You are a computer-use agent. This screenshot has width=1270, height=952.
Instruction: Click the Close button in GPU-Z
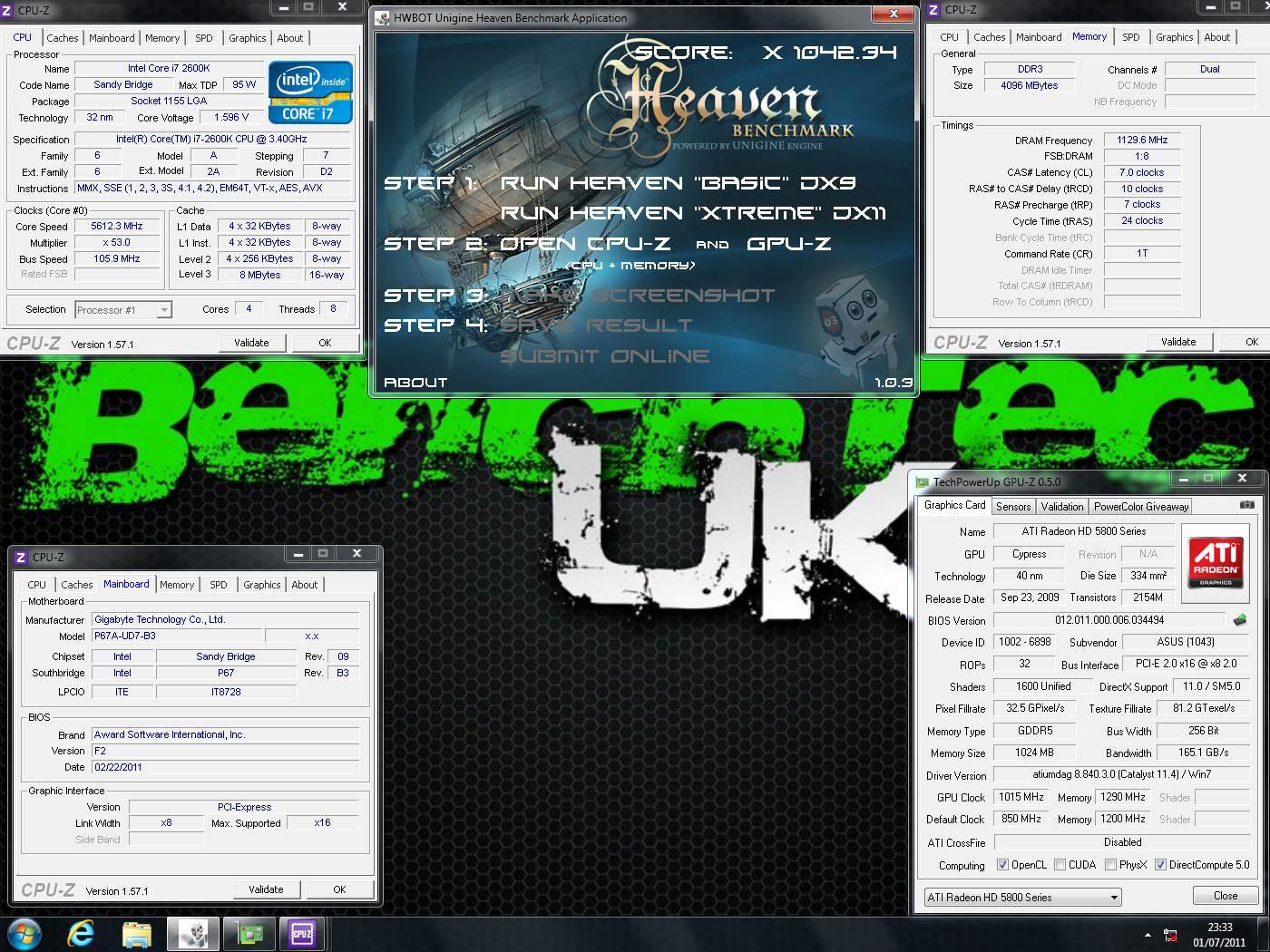(x=1225, y=896)
